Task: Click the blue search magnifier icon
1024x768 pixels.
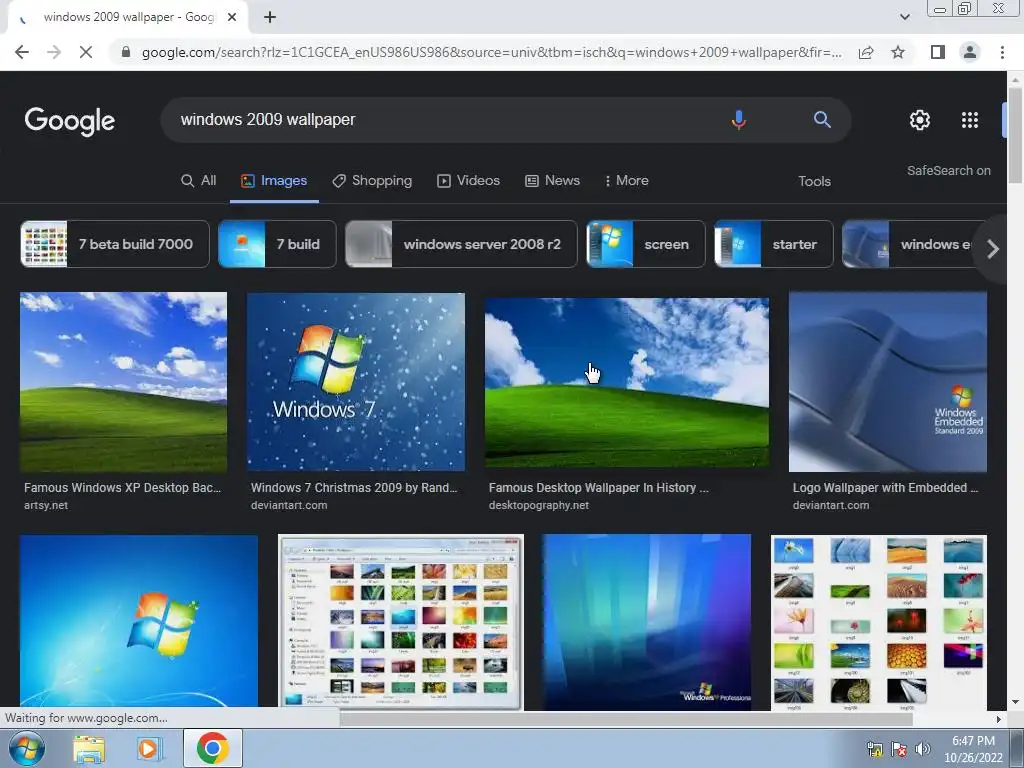Action: 822,120
